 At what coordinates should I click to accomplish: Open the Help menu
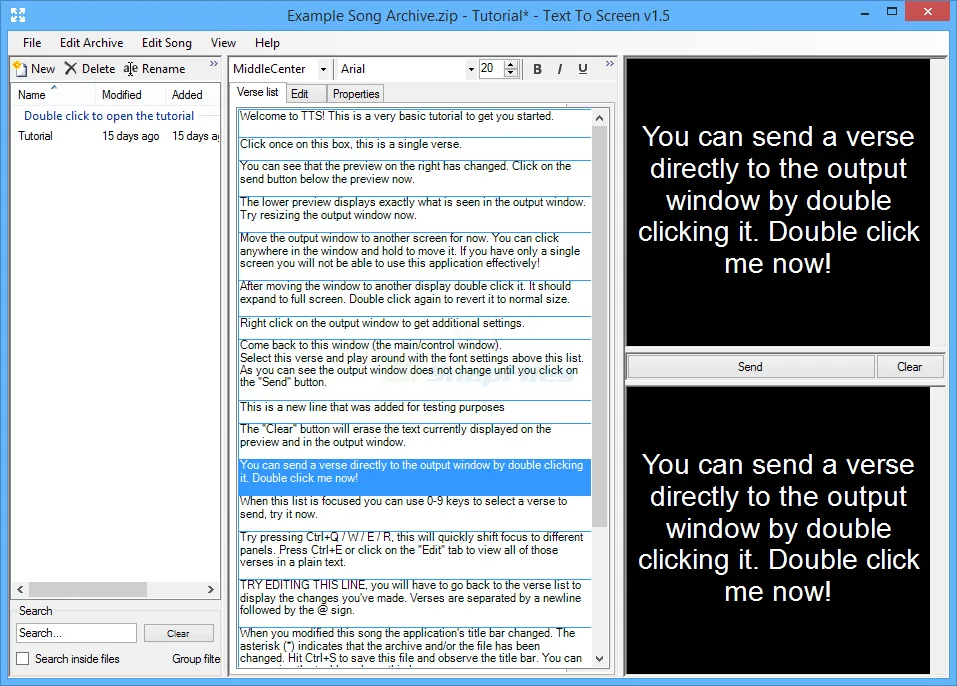(267, 43)
